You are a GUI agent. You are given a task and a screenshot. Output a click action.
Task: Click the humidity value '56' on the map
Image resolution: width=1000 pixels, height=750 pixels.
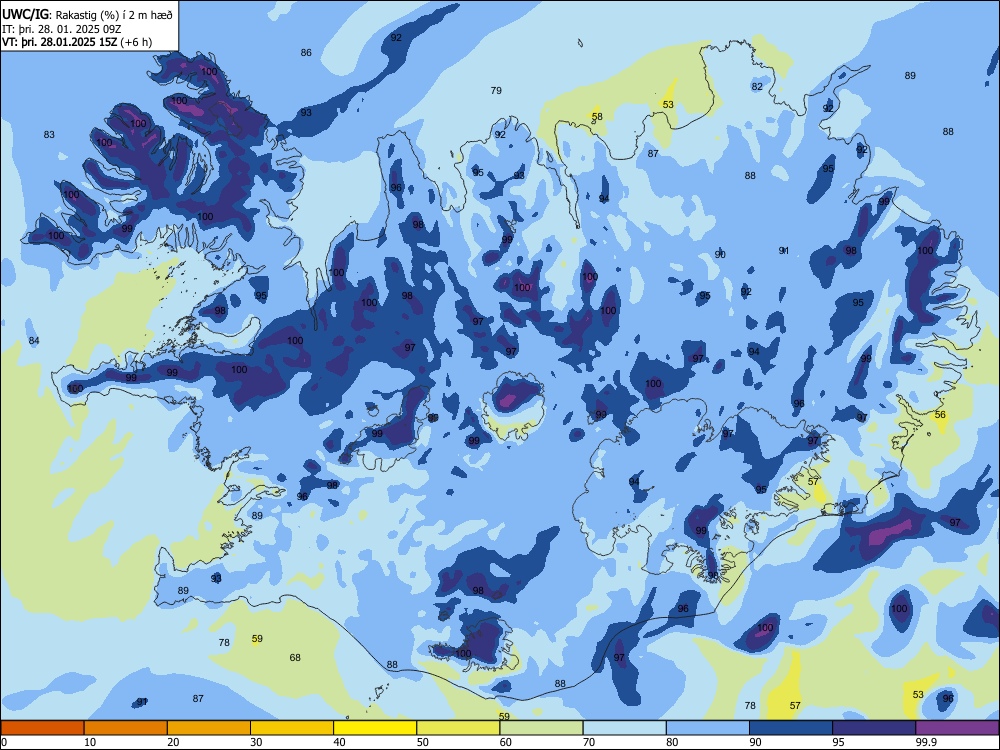940,415
